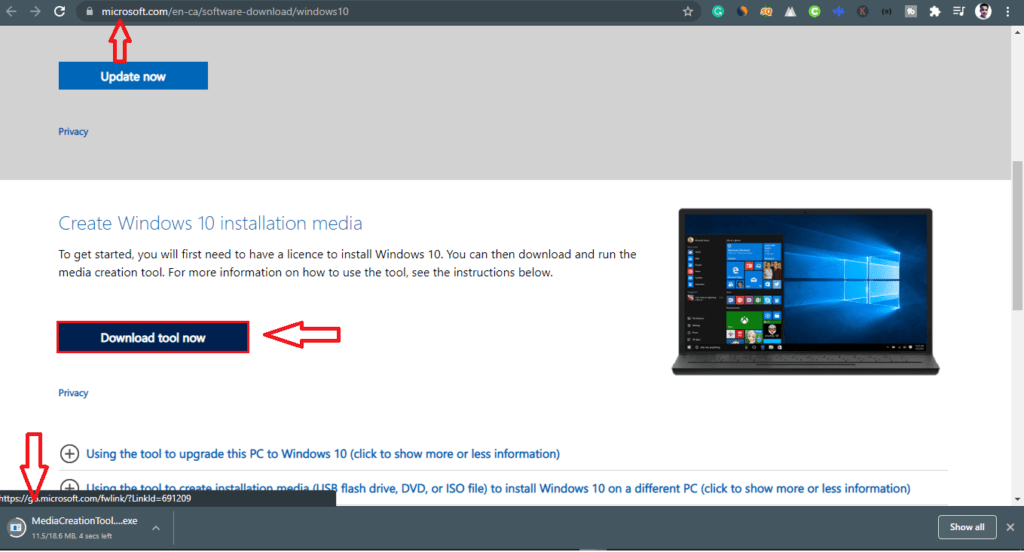
Task: Open MediaCreationTool download options chevron
Action: pos(156,528)
